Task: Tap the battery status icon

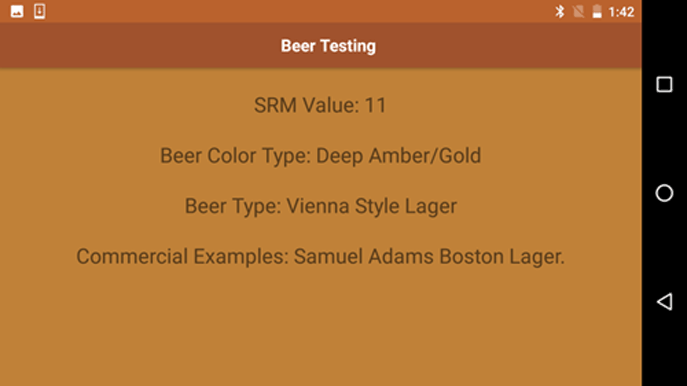Action: (x=597, y=11)
